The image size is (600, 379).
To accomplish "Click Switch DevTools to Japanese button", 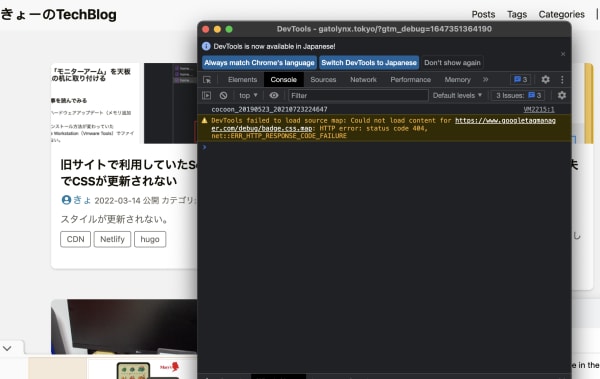I will pyautogui.click(x=369, y=63).
